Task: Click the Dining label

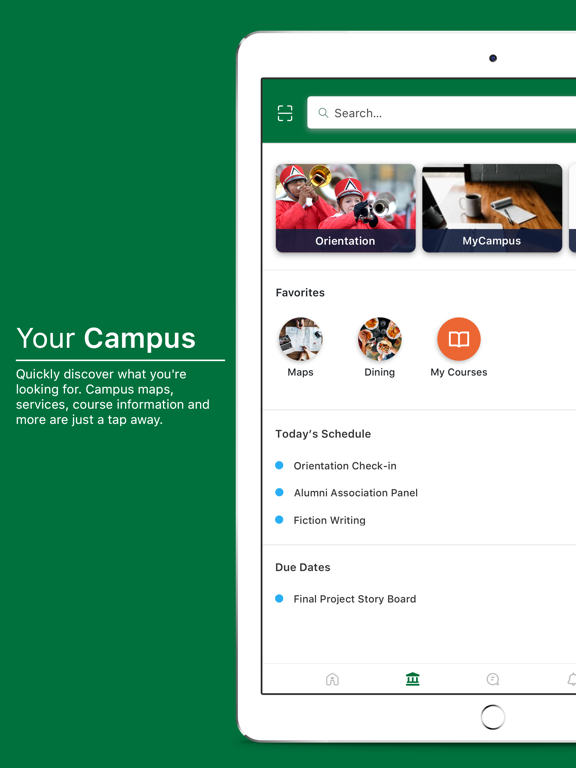Action: (x=380, y=372)
